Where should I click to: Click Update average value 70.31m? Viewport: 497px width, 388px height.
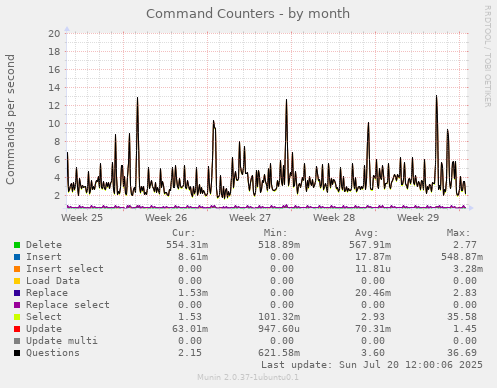click(373, 329)
